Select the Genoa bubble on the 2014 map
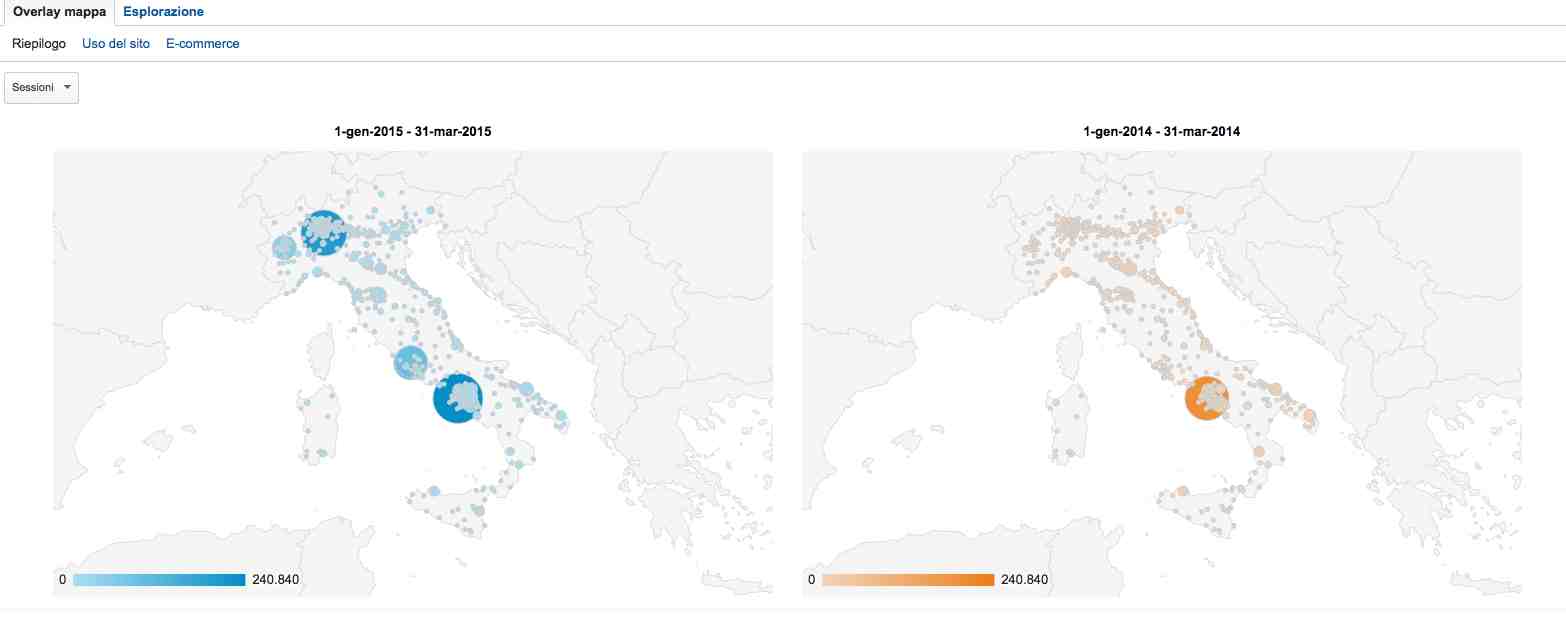 (x=1066, y=272)
